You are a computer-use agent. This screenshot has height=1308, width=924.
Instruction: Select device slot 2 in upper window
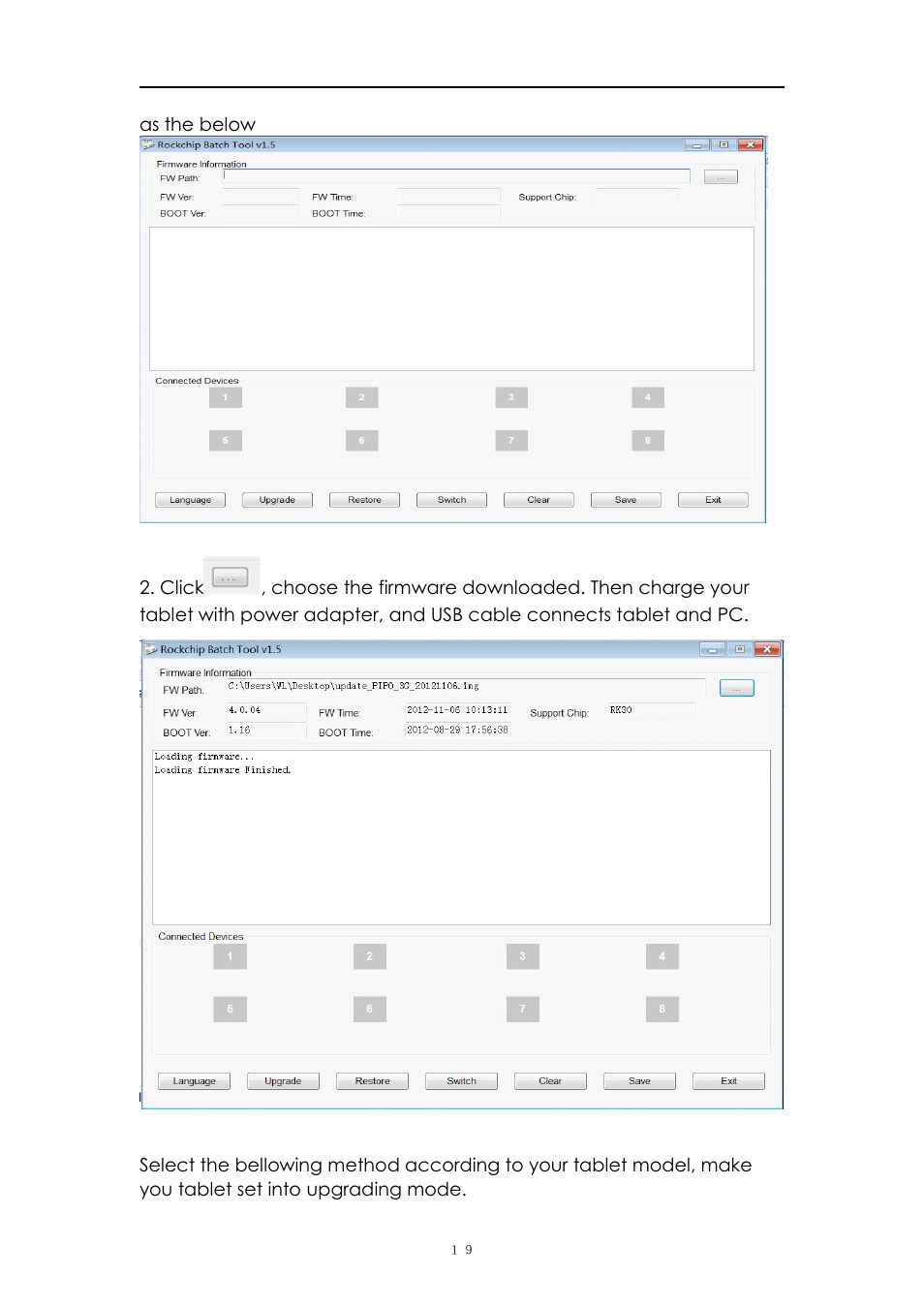(362, 397)
